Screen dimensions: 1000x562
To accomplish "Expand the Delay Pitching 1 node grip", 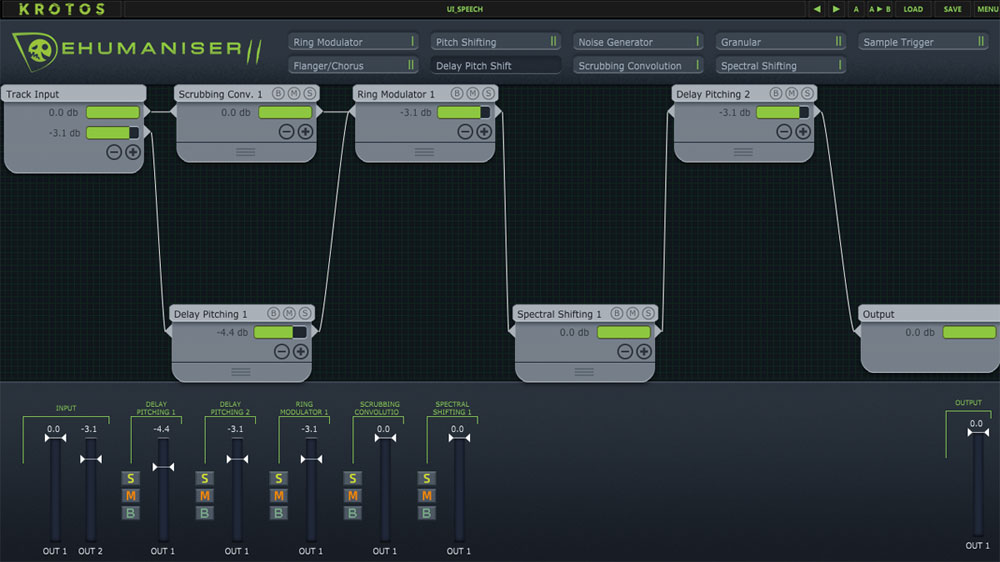I will pyautogui.click(x=240, y=372).
